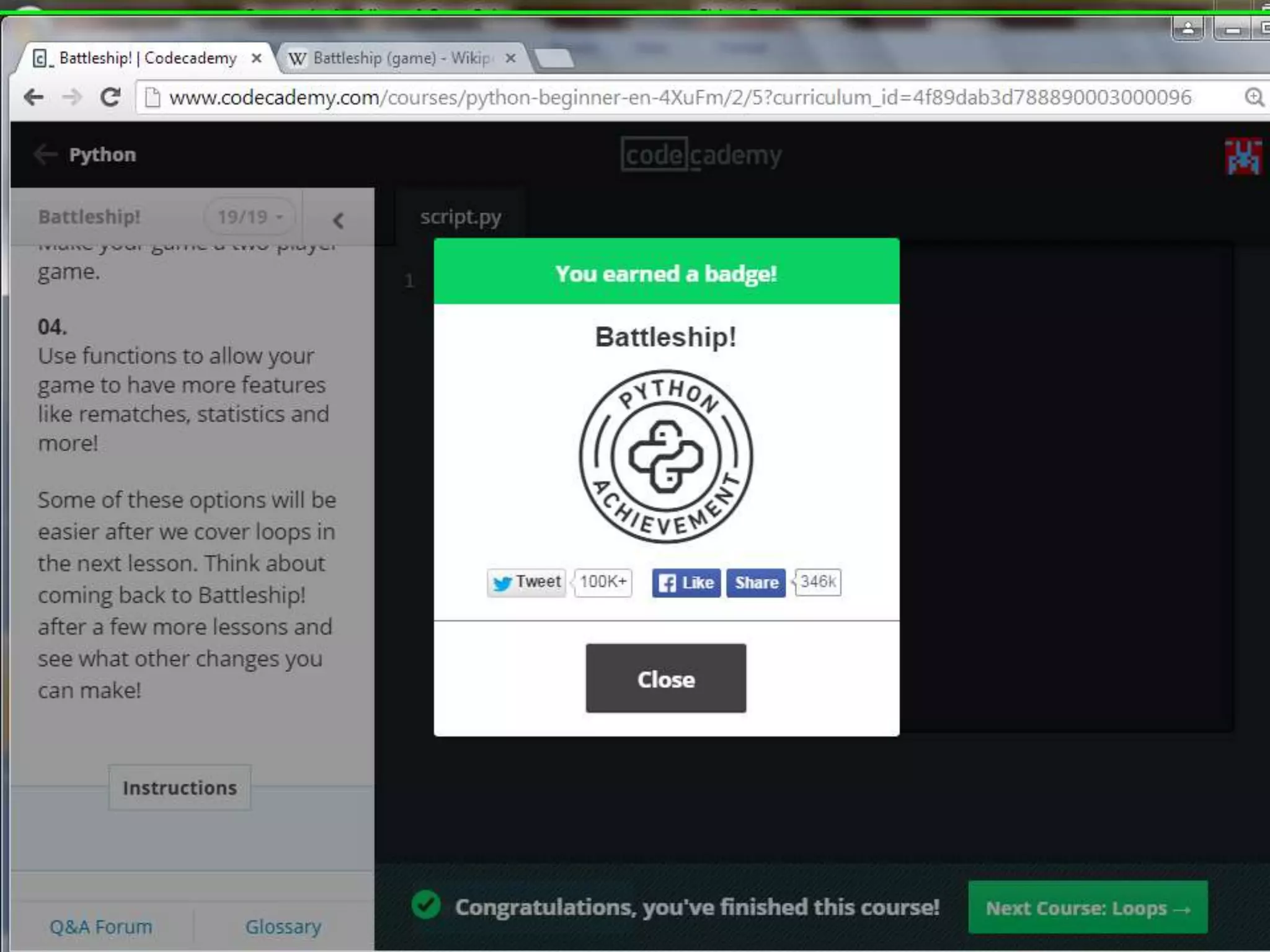1270x952 pixels.
Task: Close the Codecademy Battleship tab
Action: pyautogui.click(x=256, y=58)
